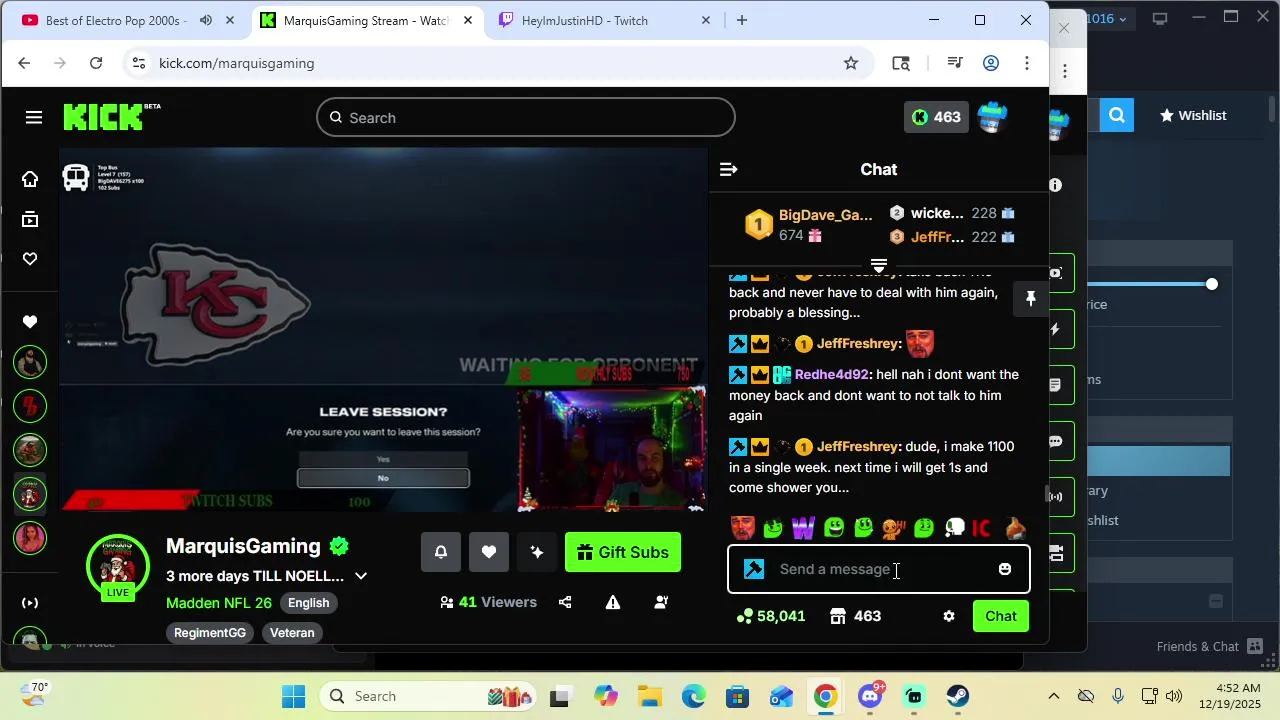Click the user moderation icon beside report
The height and width of the screenshot is (720, 1280).
[661, 602]
